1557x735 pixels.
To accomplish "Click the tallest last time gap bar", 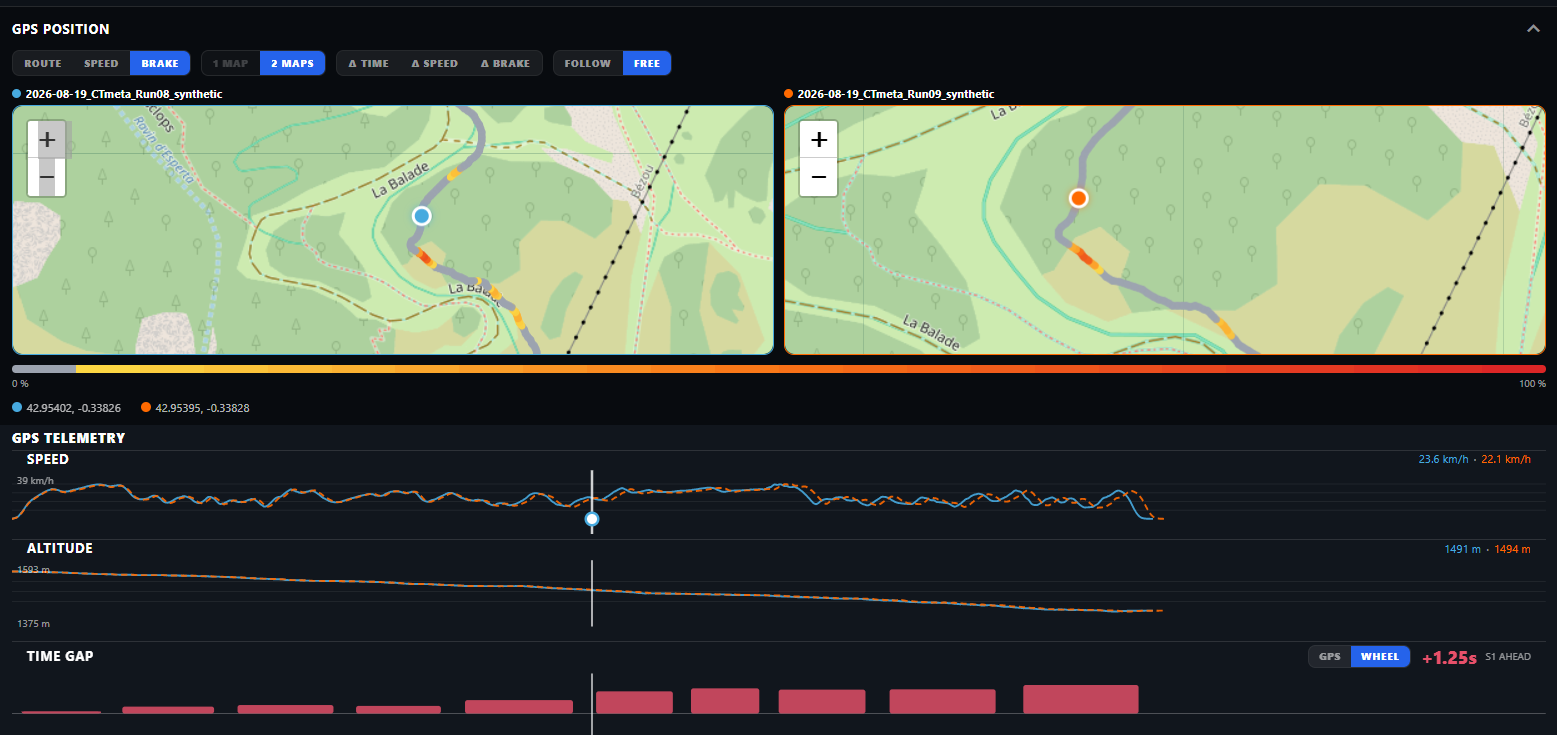I will 1081,699.
